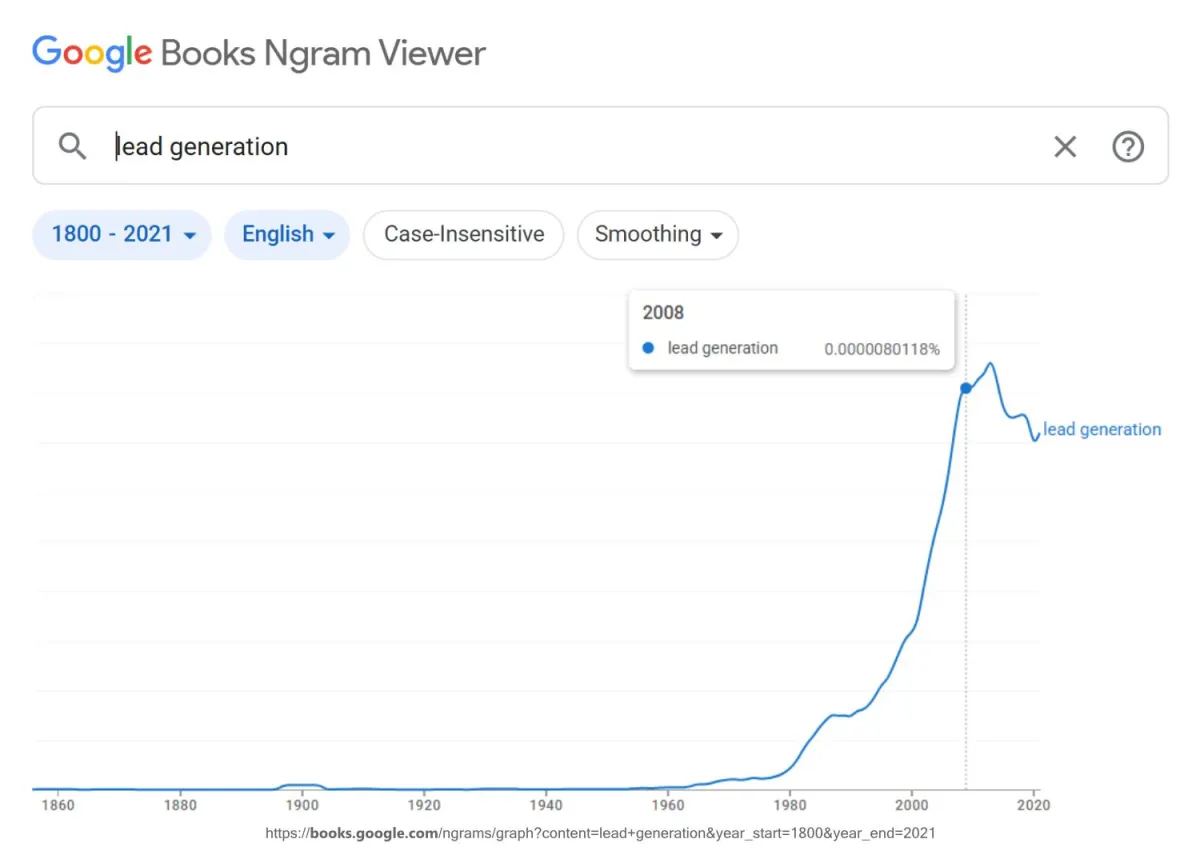Image resolution: width=1200 pixels, height=851 pixels.
Task: Click the 1960 x-axis label
Action: pyautogui.click(x=668, y=805)
